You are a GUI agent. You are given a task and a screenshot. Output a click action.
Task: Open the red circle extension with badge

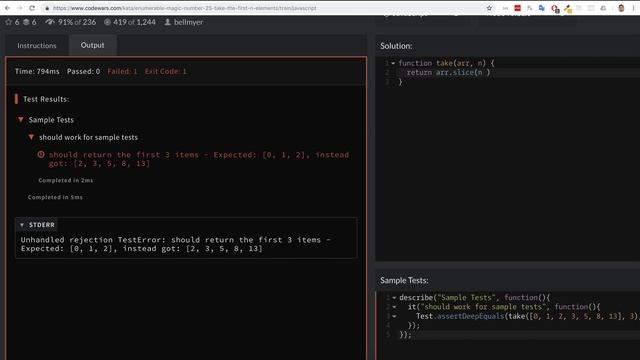(555, 8)
